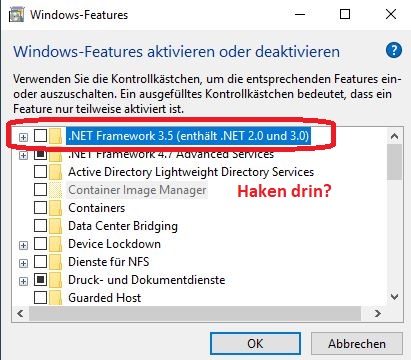Viewport: 411px width, 360px height.
Task: Select the Data Center Bridging entry
Action: [x=123, y=226]
